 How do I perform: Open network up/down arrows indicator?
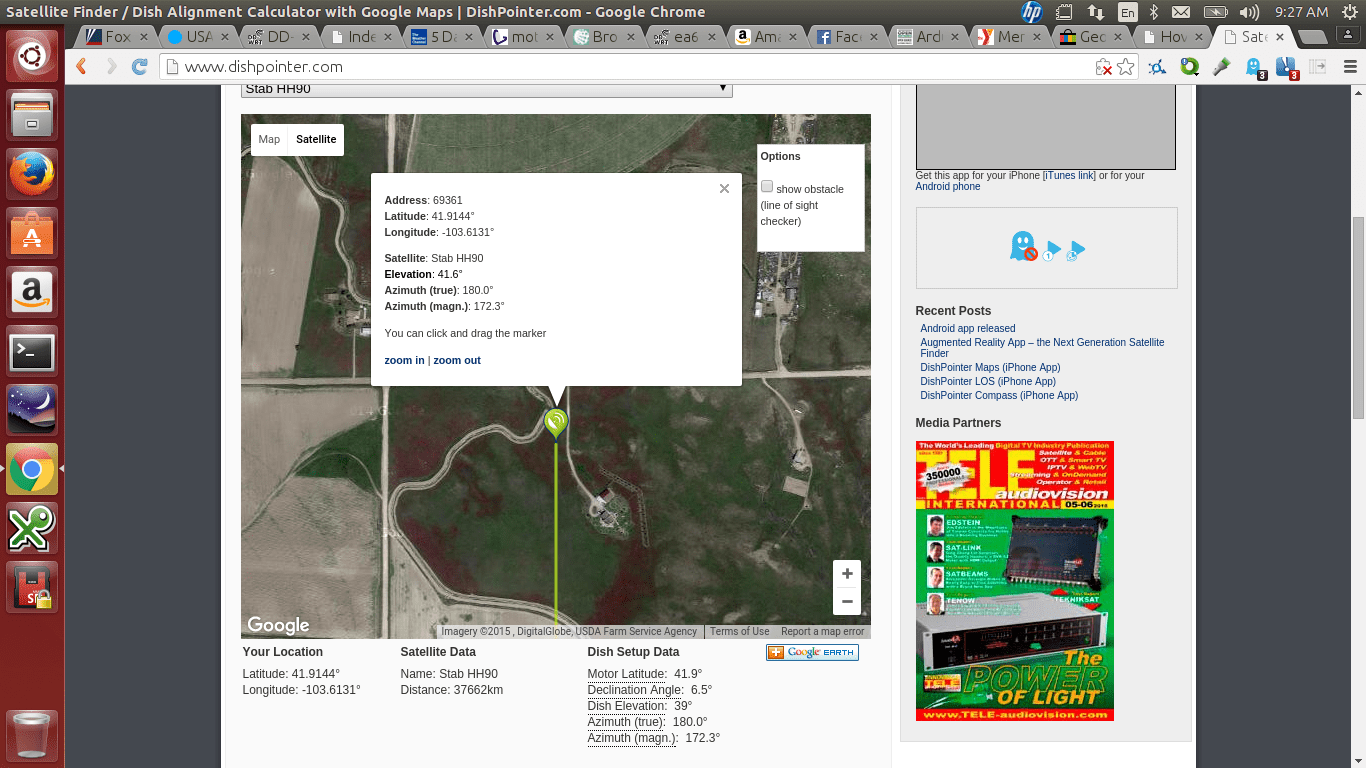coord(1096,12)
